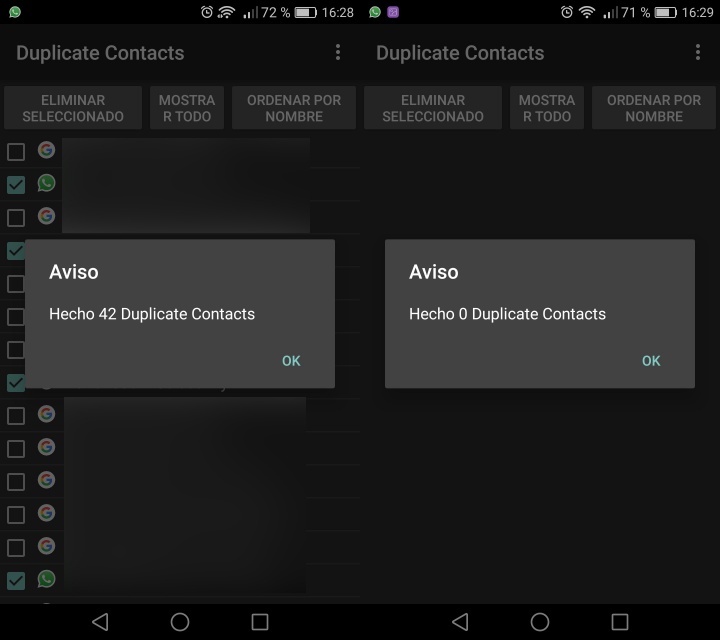Tap Eliminar Seleccionado on the left screen
The height and width of the screenshot is (640, 720).
click(73, 108)
